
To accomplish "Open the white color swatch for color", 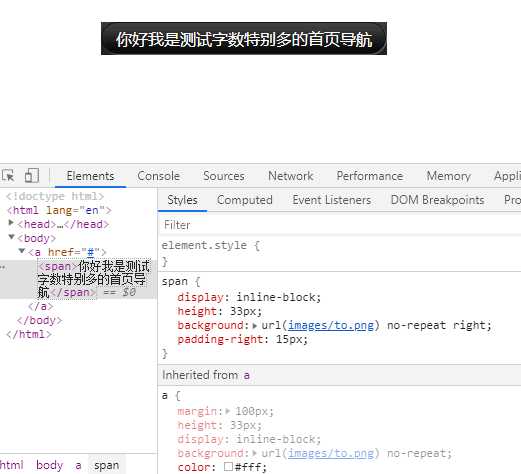I will pyautogui.click(x=228, y=466).
